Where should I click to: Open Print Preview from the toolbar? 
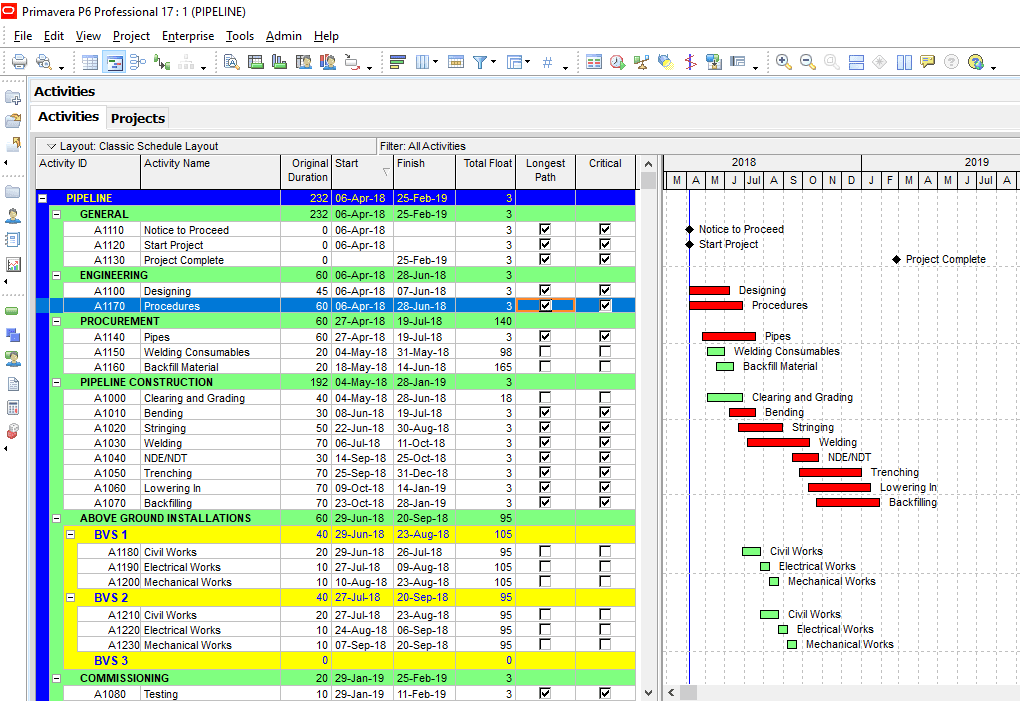(44, 62)
